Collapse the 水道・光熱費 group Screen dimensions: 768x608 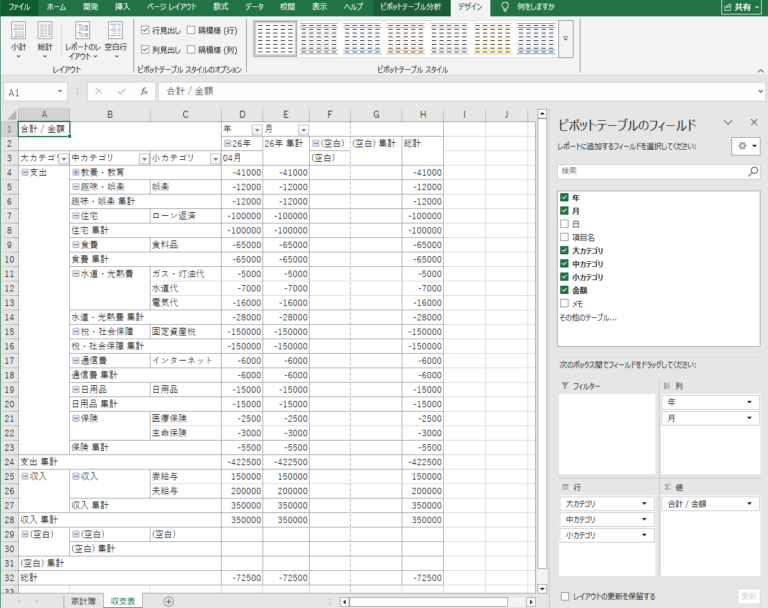pos(76,274)
